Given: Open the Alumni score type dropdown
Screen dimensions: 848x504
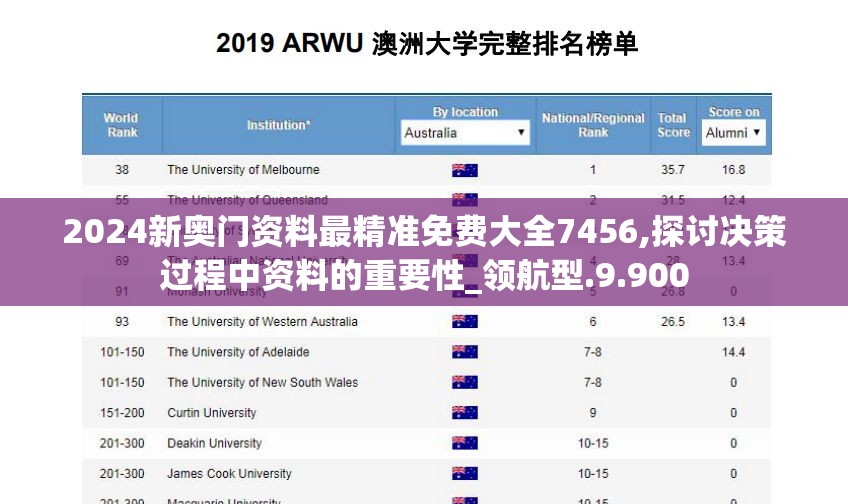Looking at the screenshot, I should coord(733,132).
